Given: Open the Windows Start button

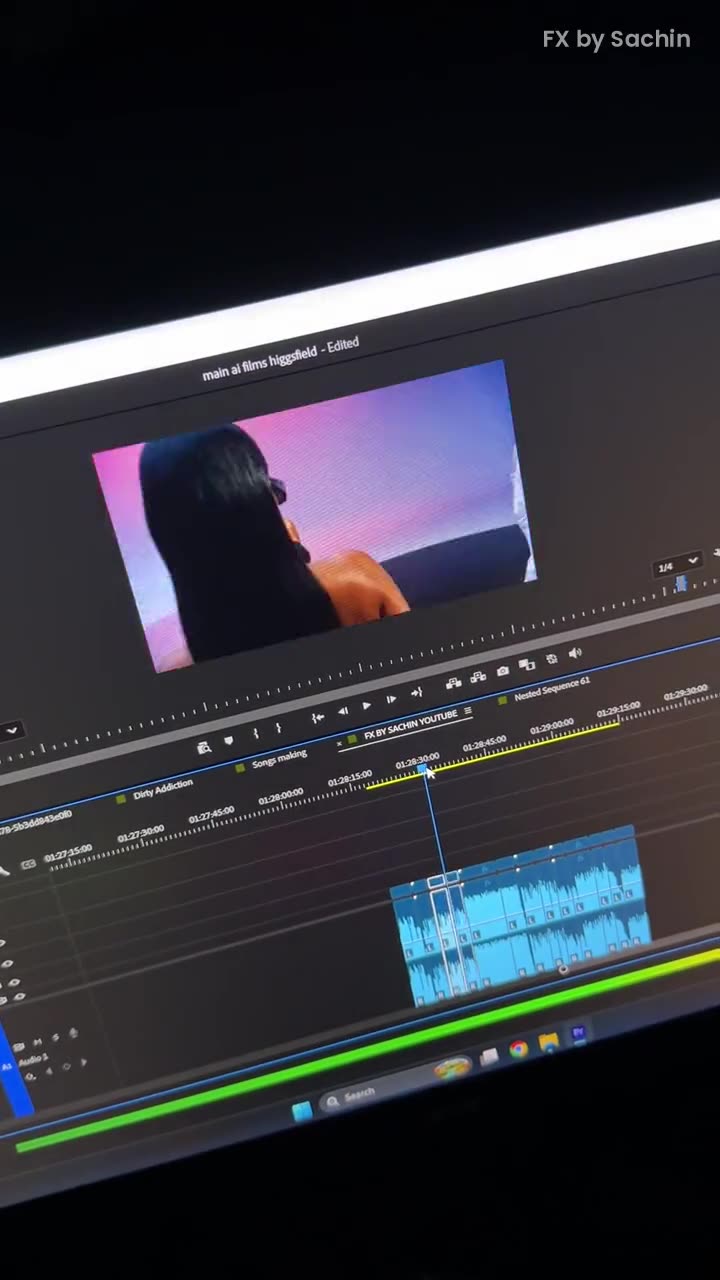Looking at the screenshot, I should 301,1112.
